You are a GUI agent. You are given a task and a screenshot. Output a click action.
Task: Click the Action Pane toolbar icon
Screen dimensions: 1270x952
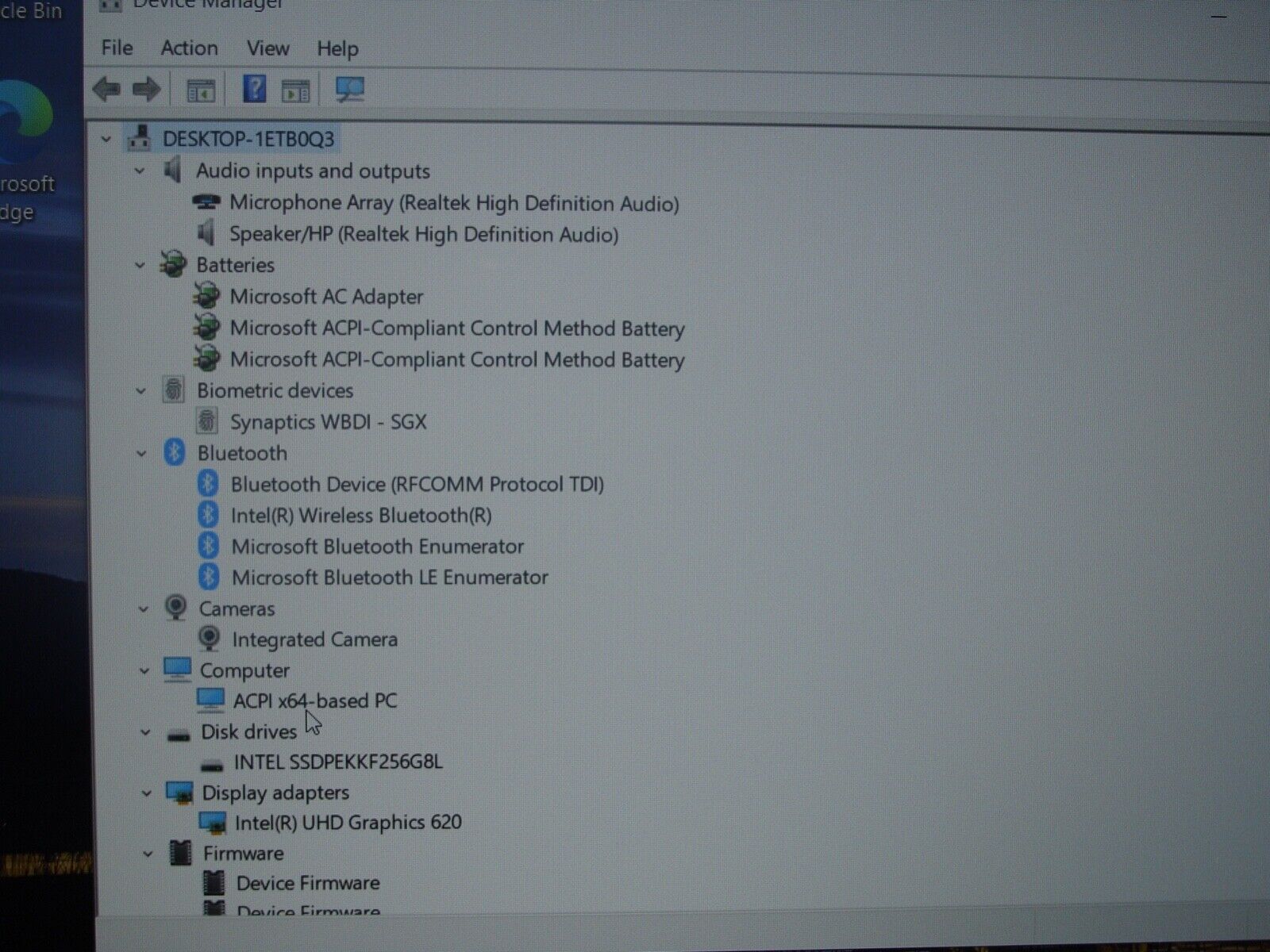tap(296, 91)
